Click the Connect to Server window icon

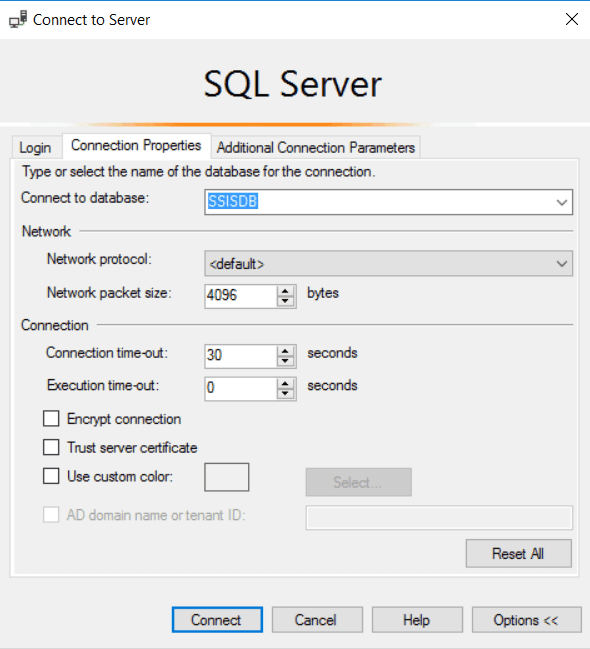[18, 19]
